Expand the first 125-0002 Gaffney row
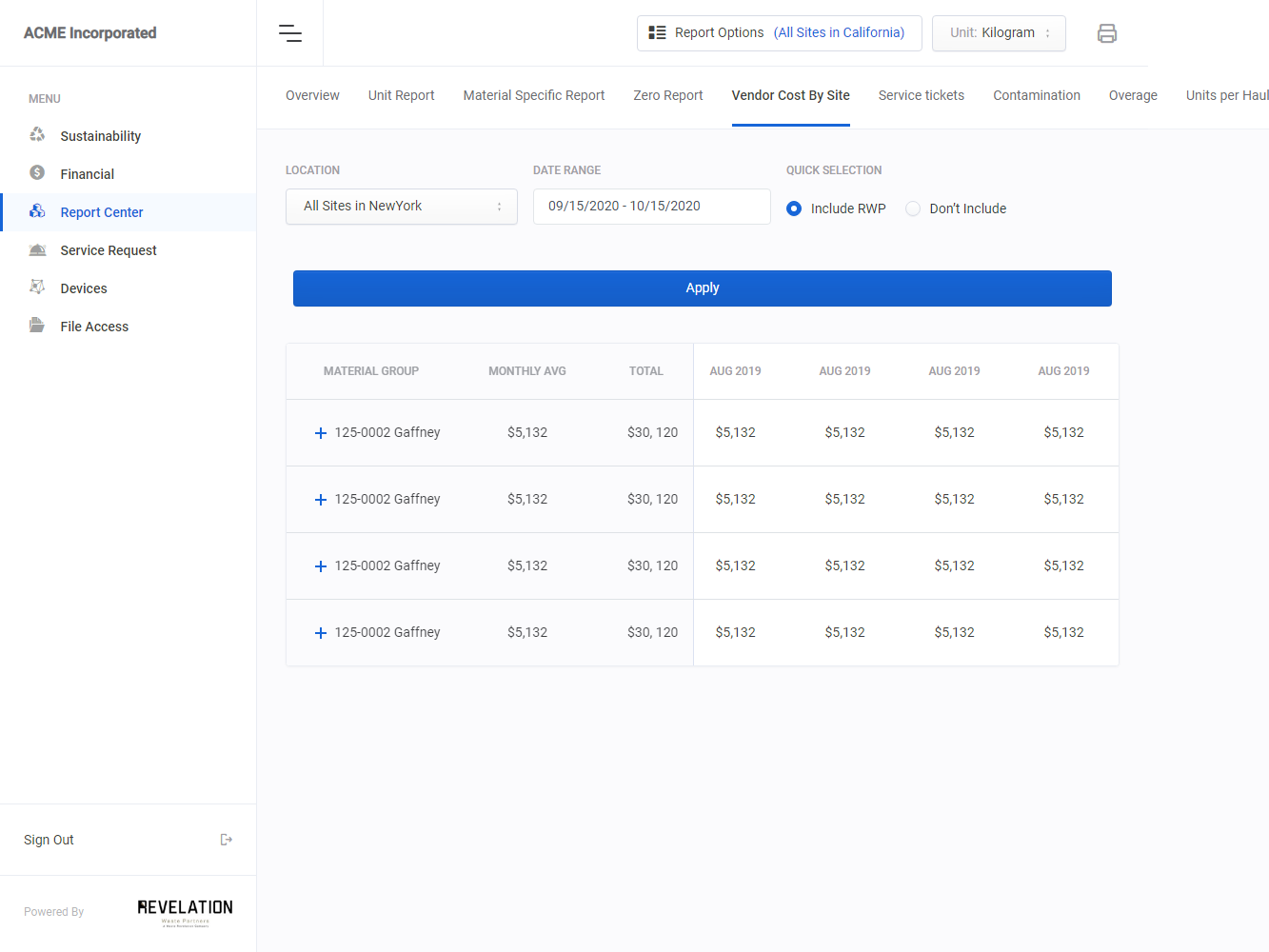 pyautogui.click(x=321, y=433)
